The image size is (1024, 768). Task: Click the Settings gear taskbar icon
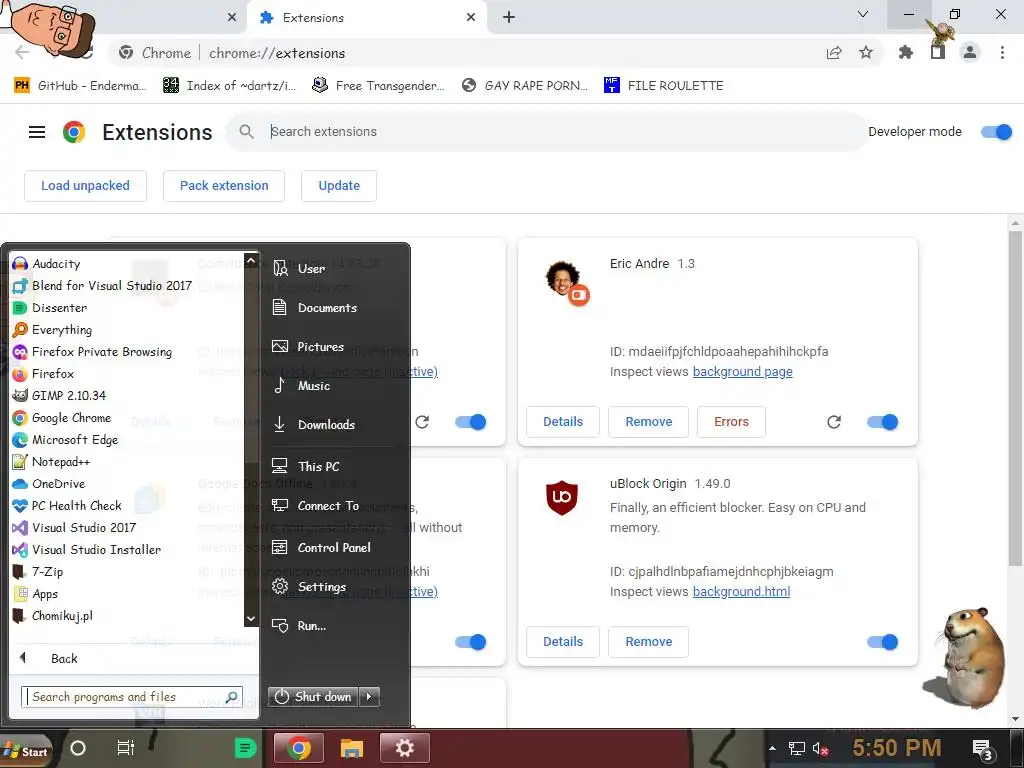pos(404,748)
